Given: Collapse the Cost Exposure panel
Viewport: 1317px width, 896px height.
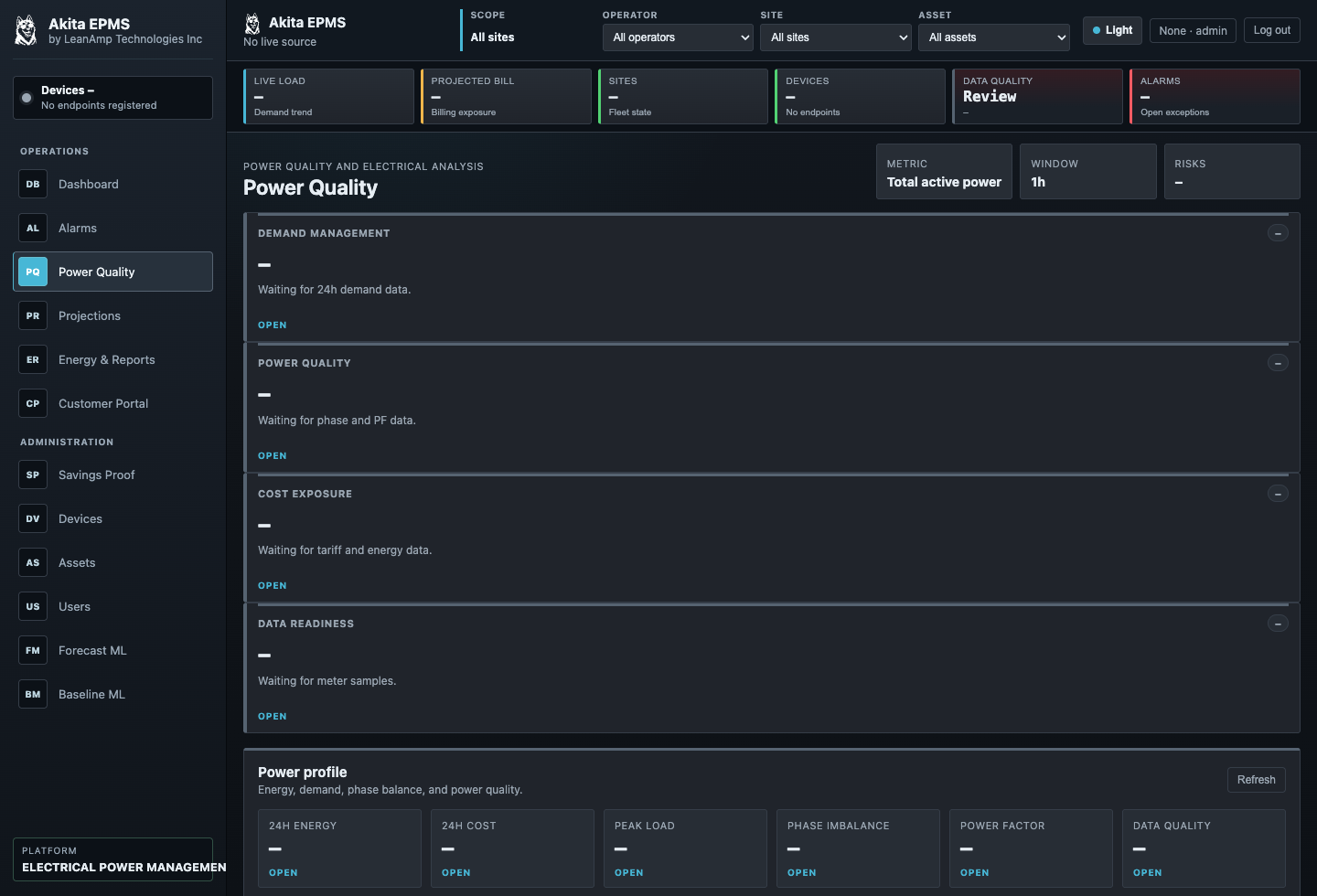Looking at the screenshot, I should (1278, 494).
